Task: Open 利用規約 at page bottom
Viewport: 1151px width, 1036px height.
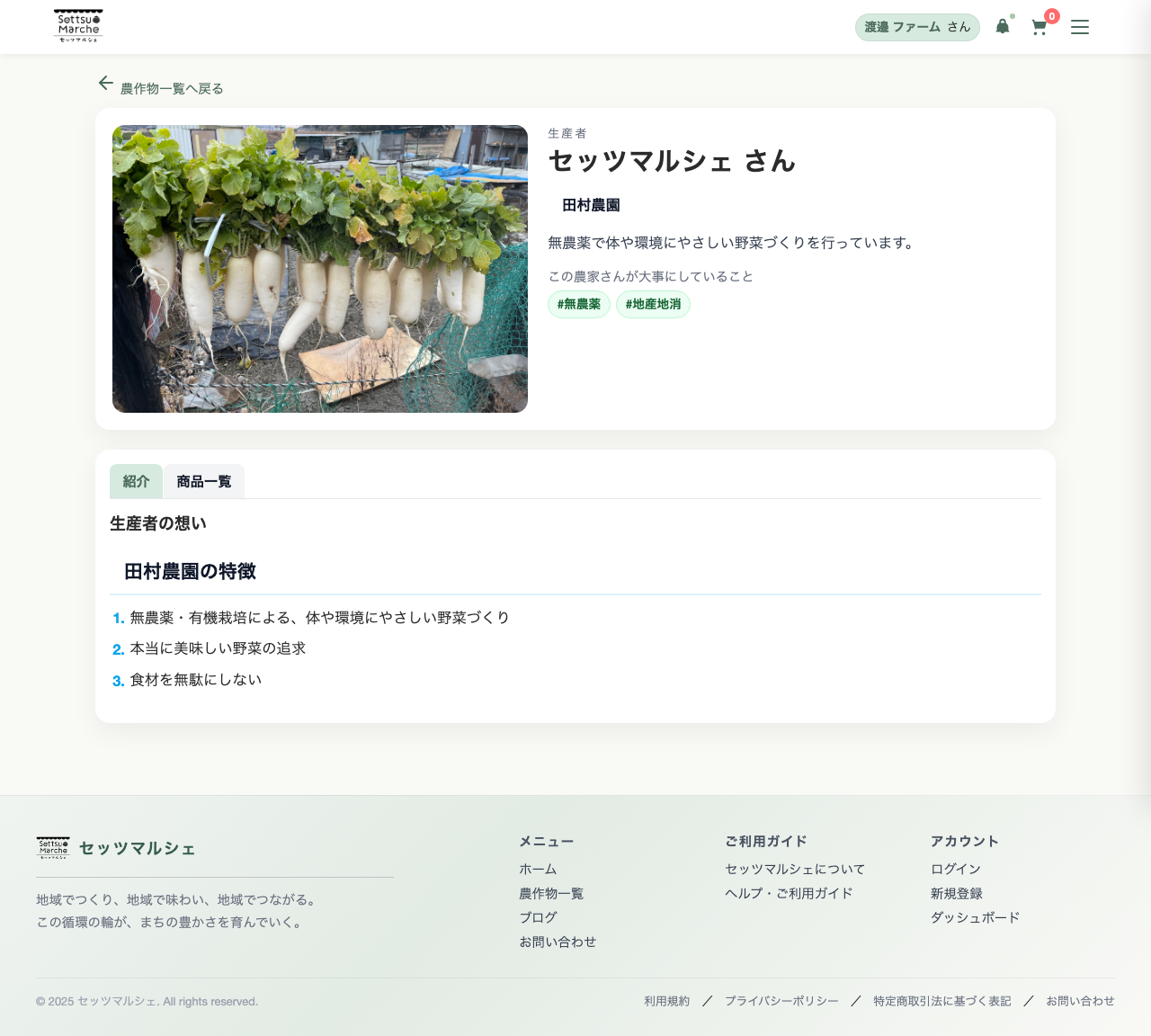Action: pyautogui.click(x=667, y=1001)
